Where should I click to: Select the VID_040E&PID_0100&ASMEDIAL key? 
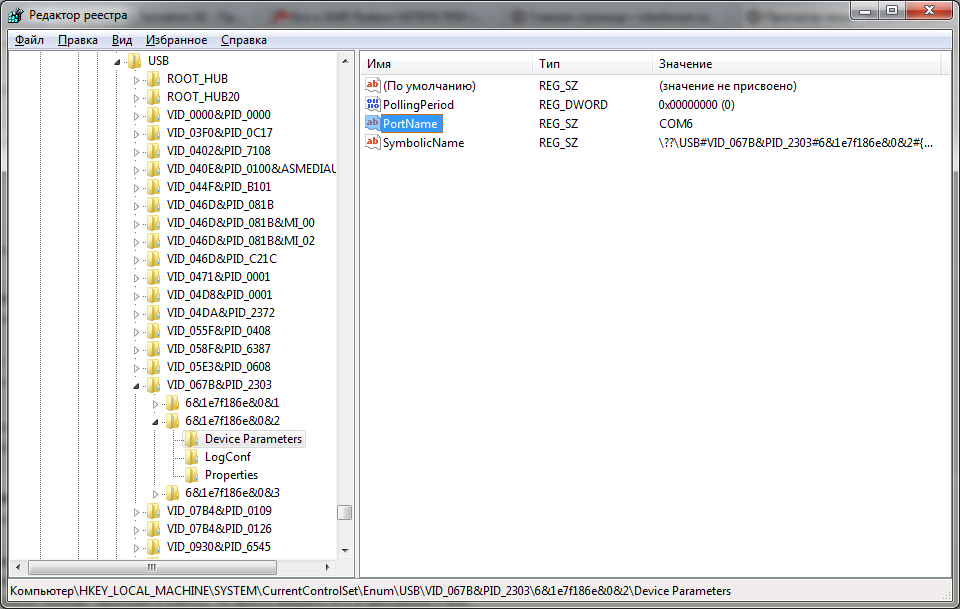coord(251,168)
